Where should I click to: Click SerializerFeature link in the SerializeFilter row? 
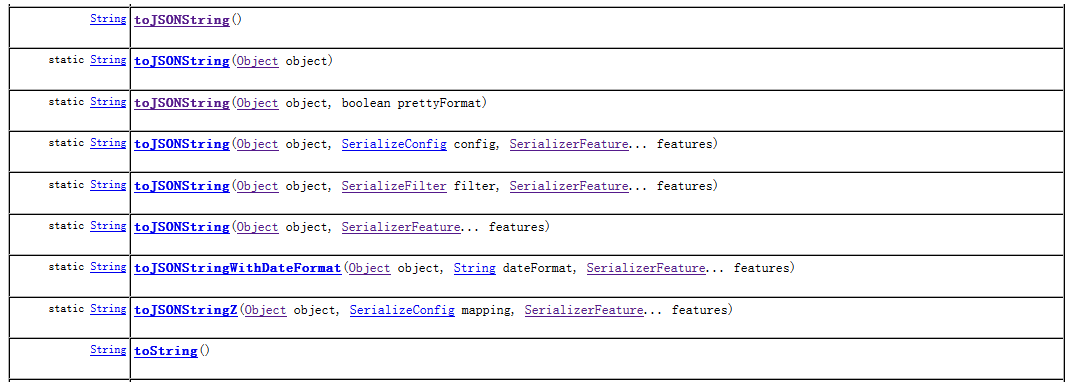click(x=569, y=186)
